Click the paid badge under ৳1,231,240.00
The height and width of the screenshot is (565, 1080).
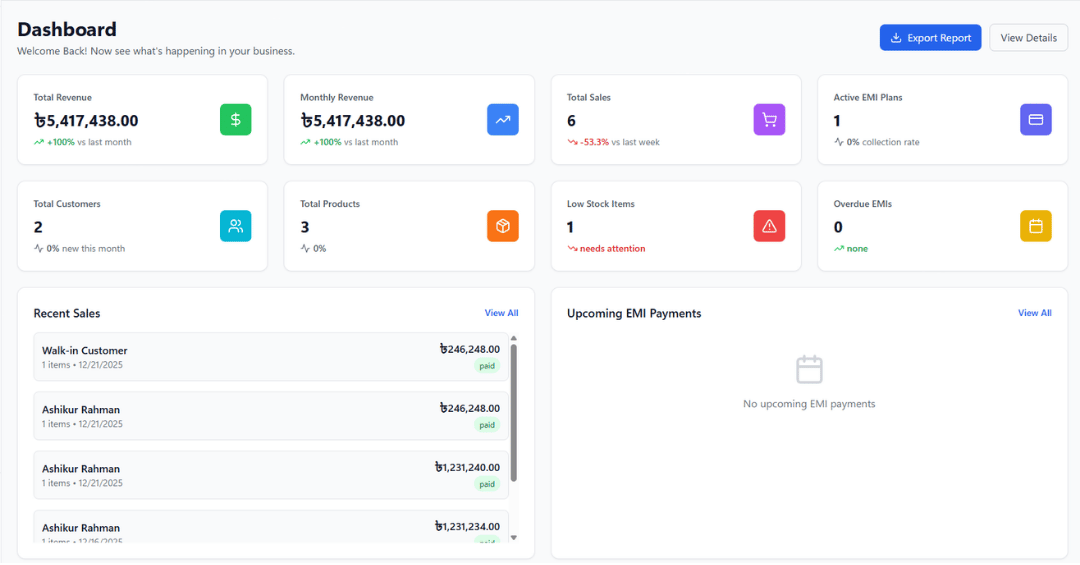[x=487, y=484]
